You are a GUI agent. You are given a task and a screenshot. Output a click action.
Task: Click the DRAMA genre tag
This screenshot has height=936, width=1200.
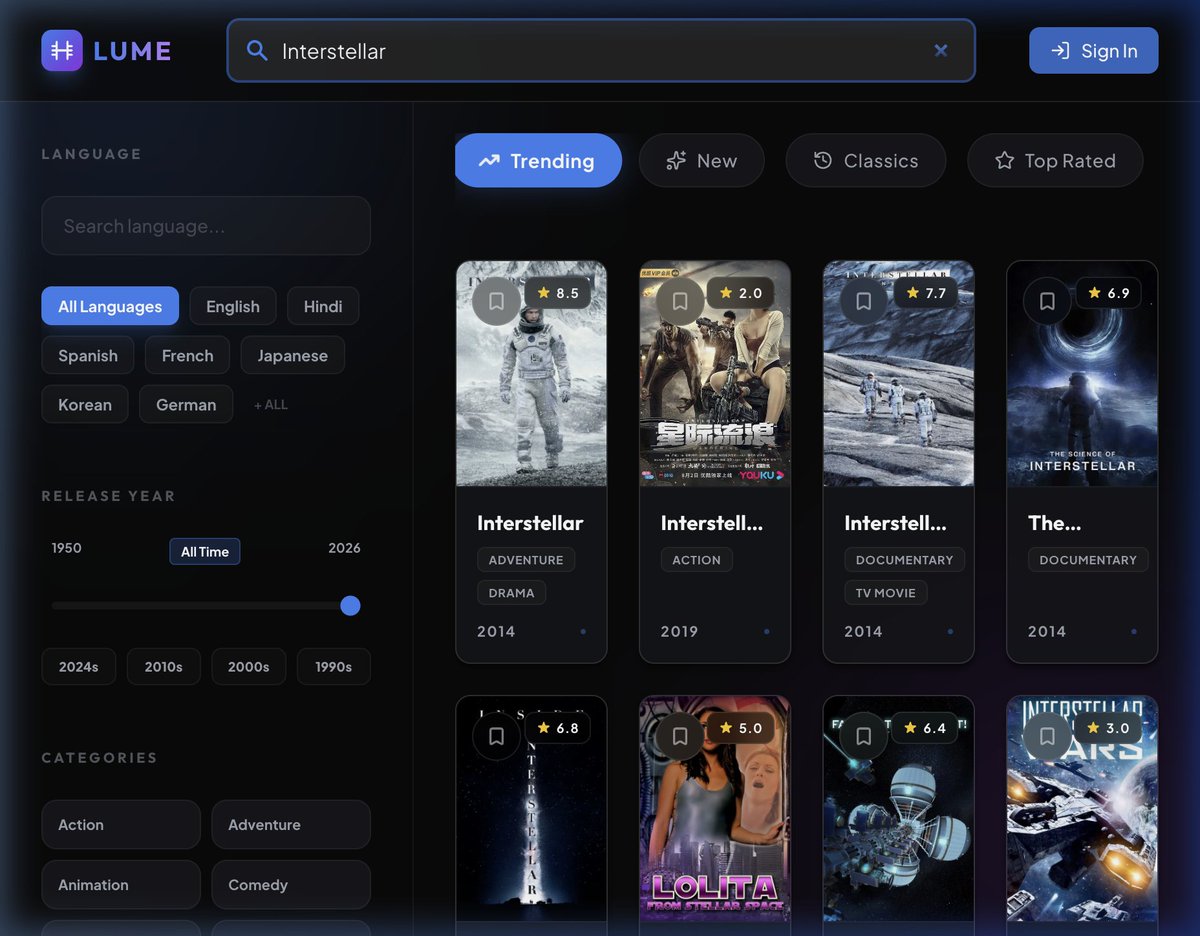click(511, 593)
